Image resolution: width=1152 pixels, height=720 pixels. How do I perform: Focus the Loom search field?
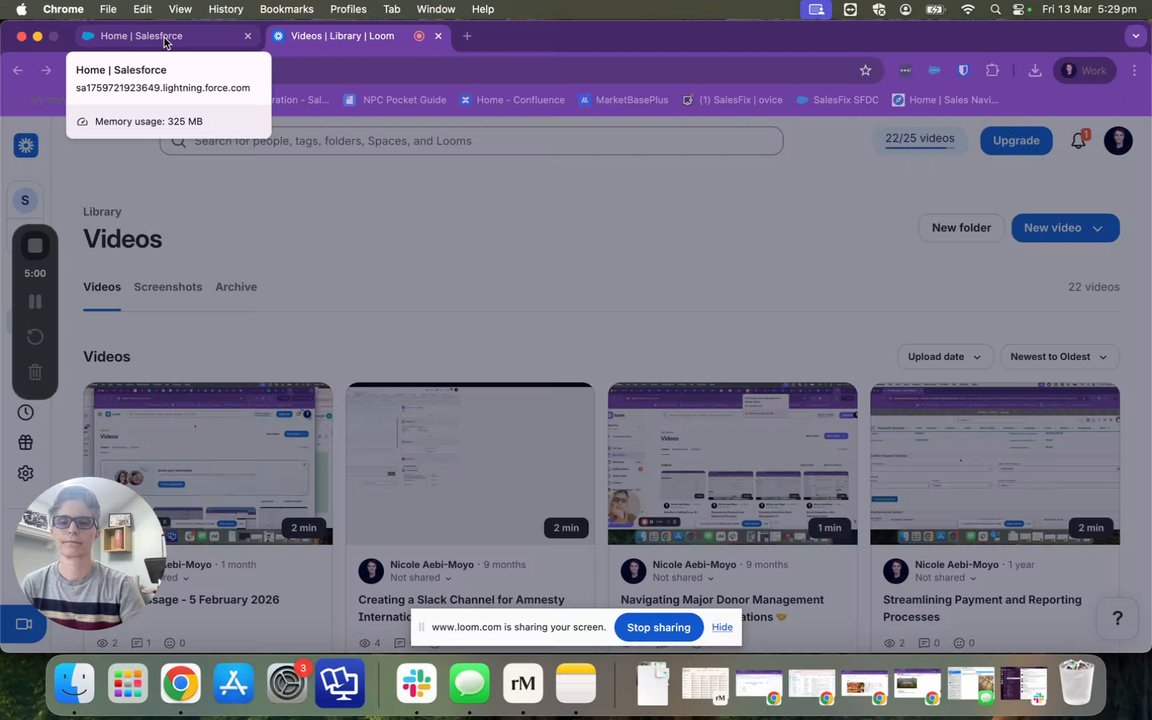(x=472, y=141)
